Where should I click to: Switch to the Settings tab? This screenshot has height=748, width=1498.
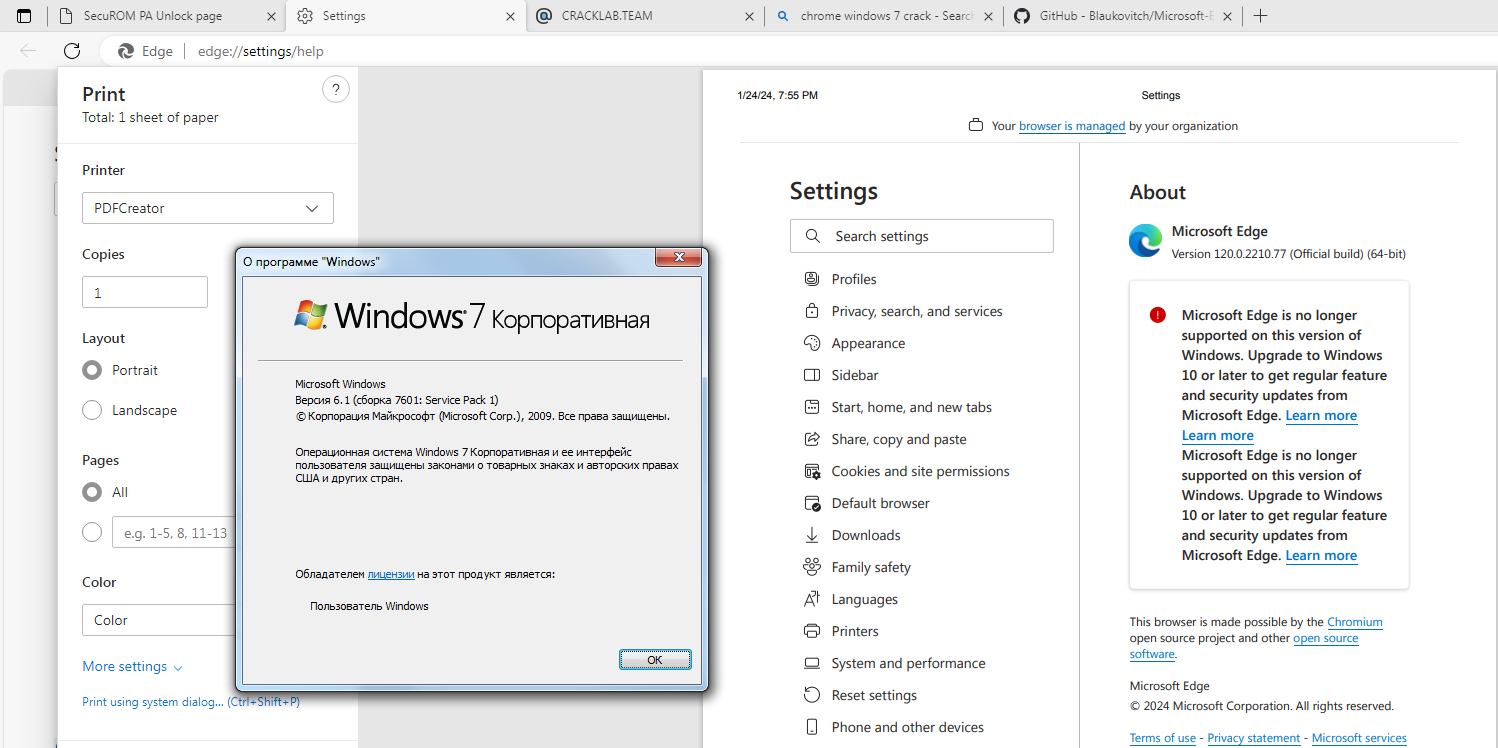click(x=405, y=16)
